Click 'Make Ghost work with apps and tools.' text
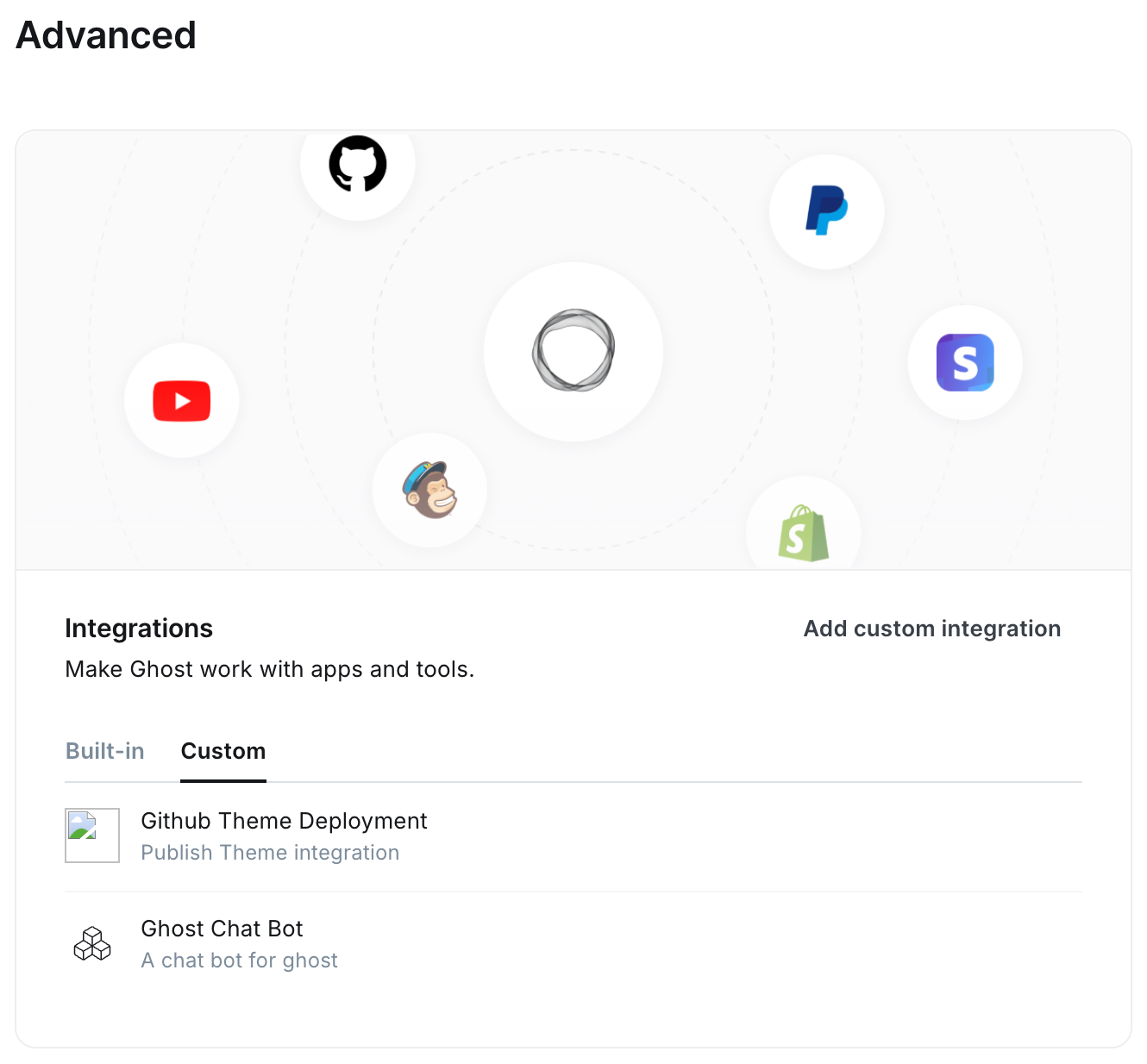This screenshot has width=1147, height=1064. 270,669
